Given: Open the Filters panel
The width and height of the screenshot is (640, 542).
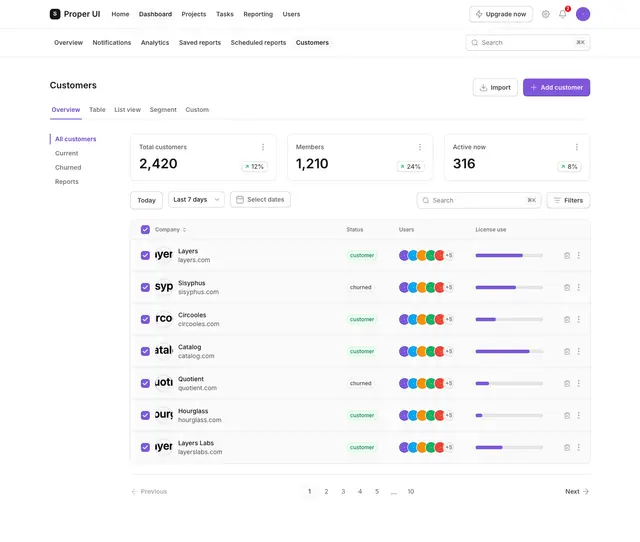Looking at the screenshot, I should pyautogui.click(x=568, y=200).
